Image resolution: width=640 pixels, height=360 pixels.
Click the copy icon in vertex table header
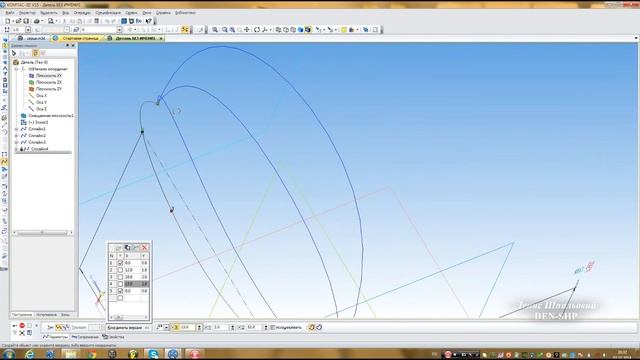click(127, 247)
